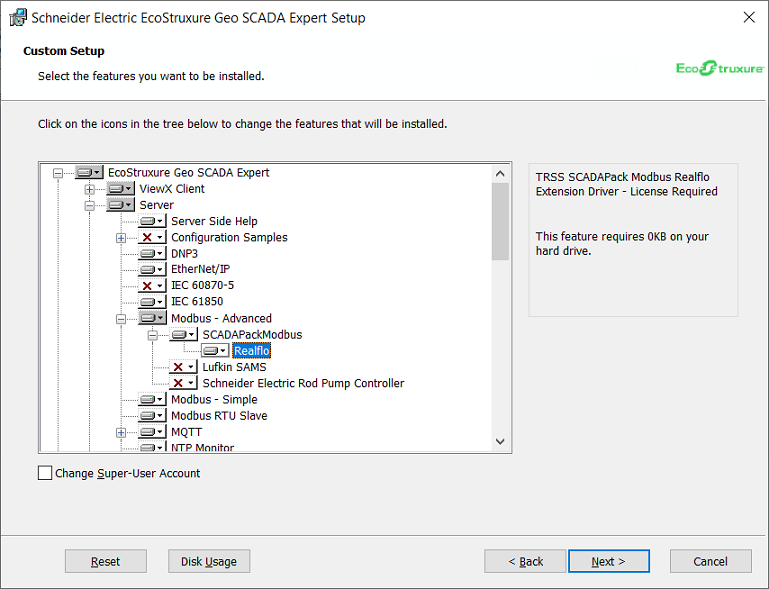Click the EtherNet/IP feature install icon

151,270
